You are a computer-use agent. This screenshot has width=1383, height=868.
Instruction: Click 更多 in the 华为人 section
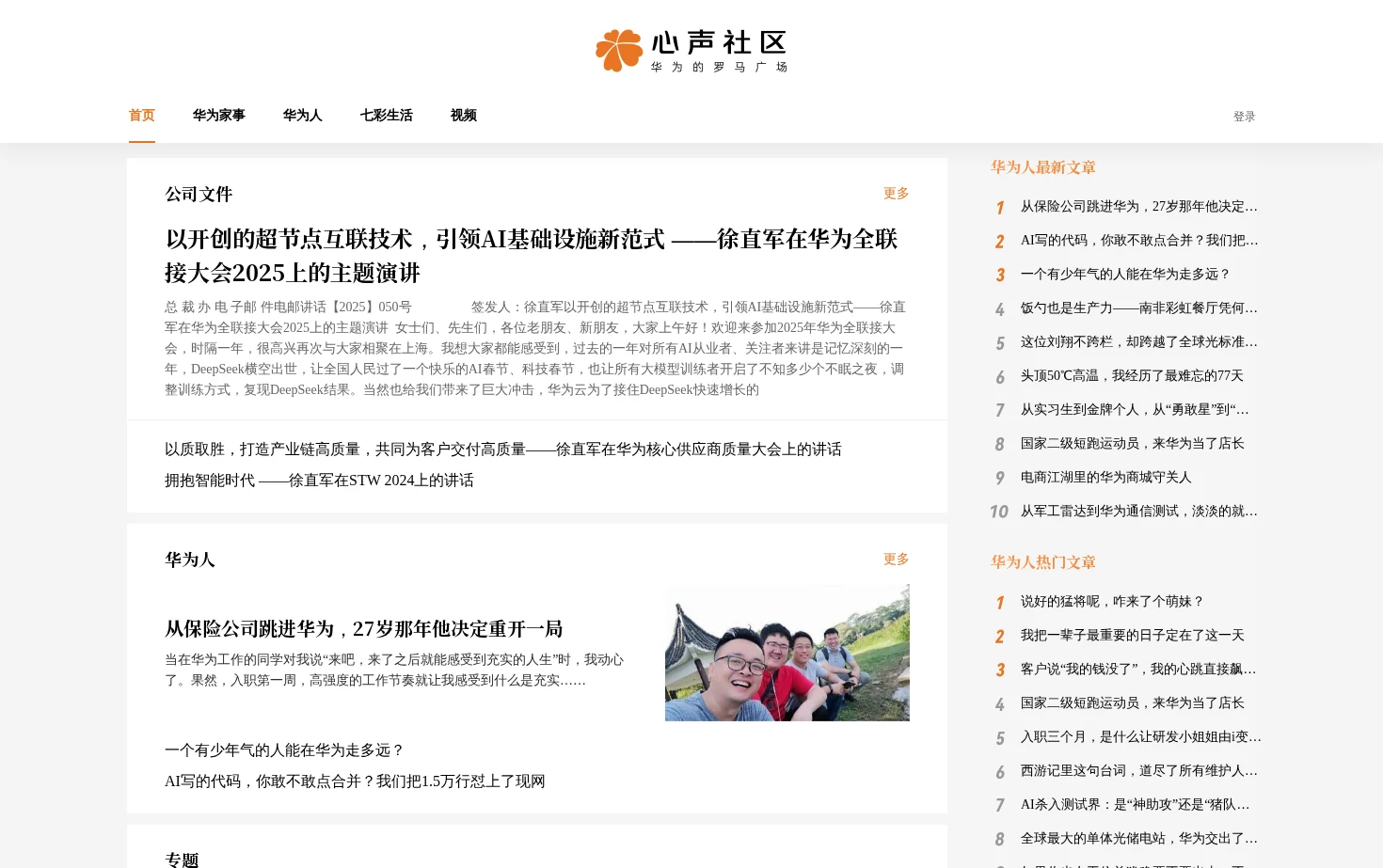pos(897,560)
